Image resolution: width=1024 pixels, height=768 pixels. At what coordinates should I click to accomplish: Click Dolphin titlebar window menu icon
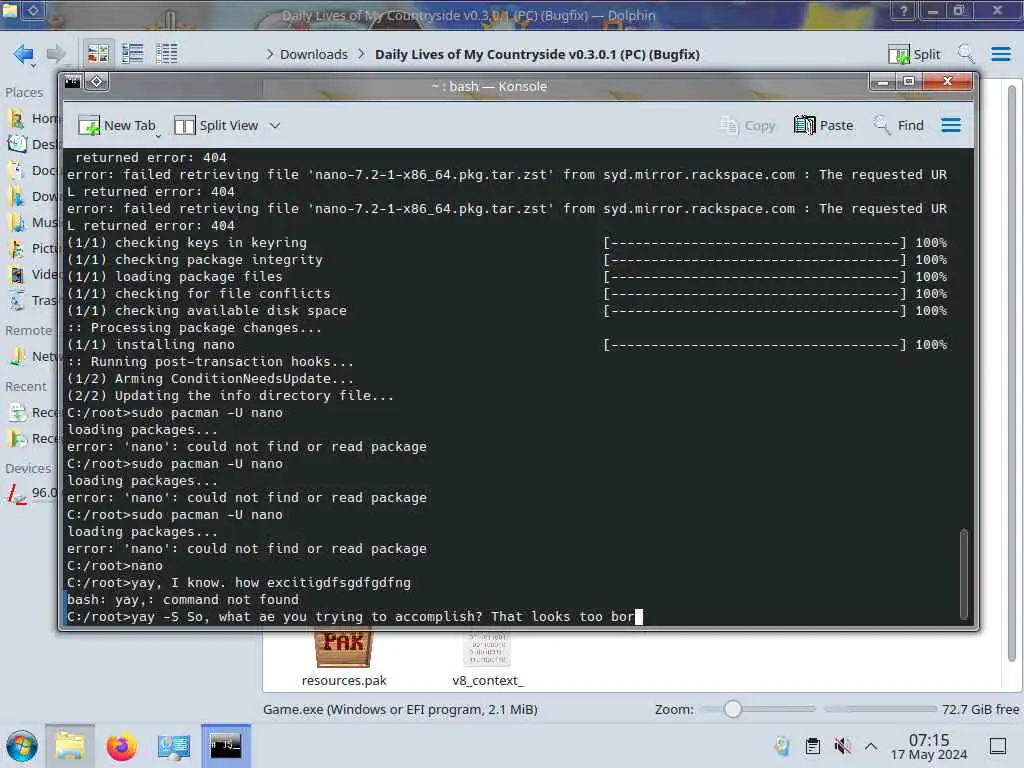point(10,10)
